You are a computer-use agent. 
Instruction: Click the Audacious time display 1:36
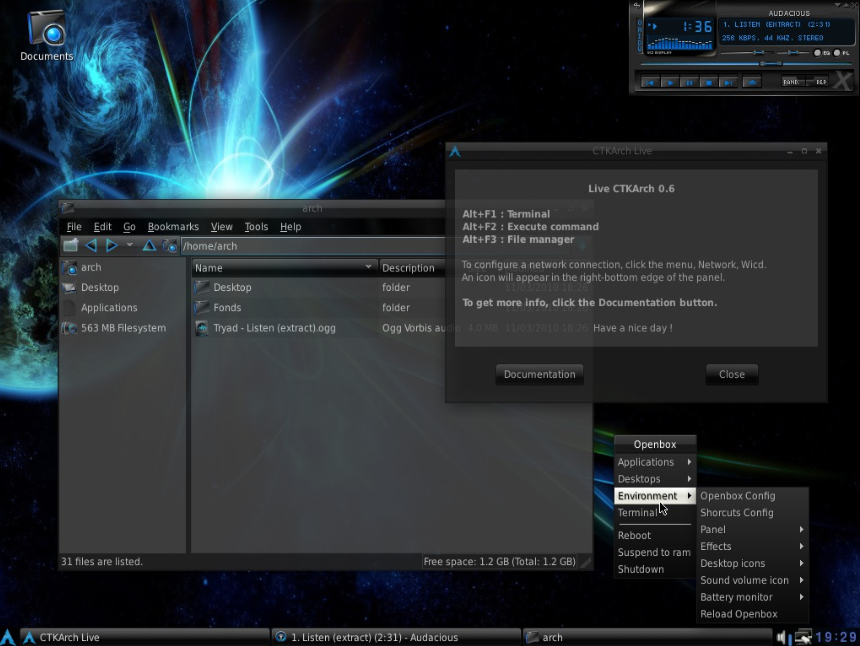pos(697,26)
